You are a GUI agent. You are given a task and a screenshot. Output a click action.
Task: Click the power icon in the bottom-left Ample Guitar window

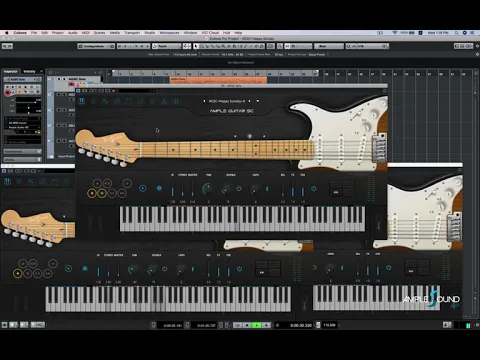(239, 269)
